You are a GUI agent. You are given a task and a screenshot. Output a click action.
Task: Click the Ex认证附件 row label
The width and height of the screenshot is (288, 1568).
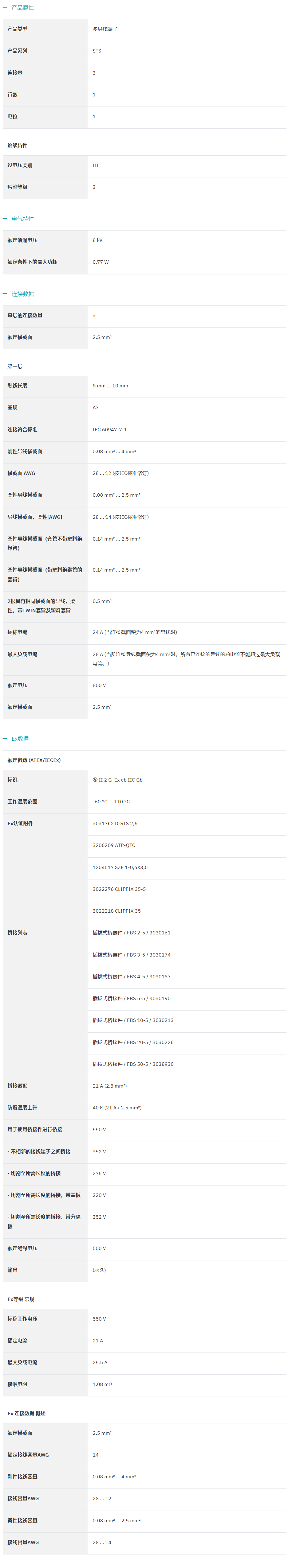click(x=20, y=824)
